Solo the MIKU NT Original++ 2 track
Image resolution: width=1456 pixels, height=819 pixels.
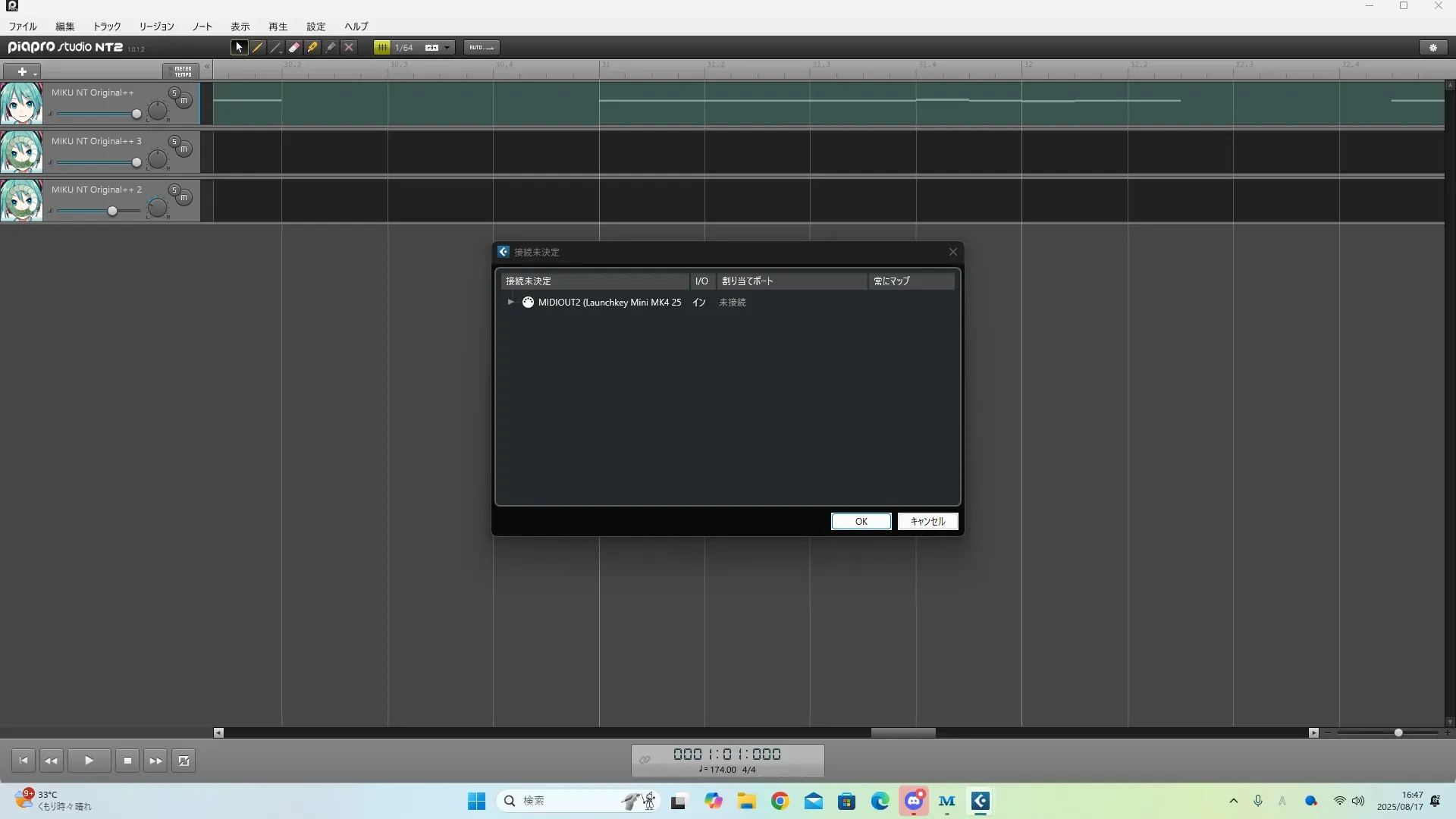click(174, 190)
